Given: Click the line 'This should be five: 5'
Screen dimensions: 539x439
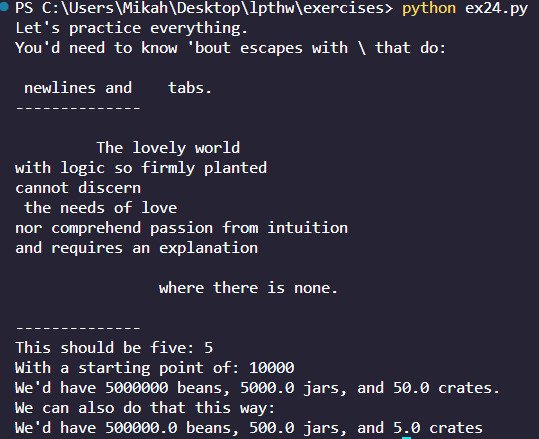Looking at the screenshot, I should [x=114, y=348].
